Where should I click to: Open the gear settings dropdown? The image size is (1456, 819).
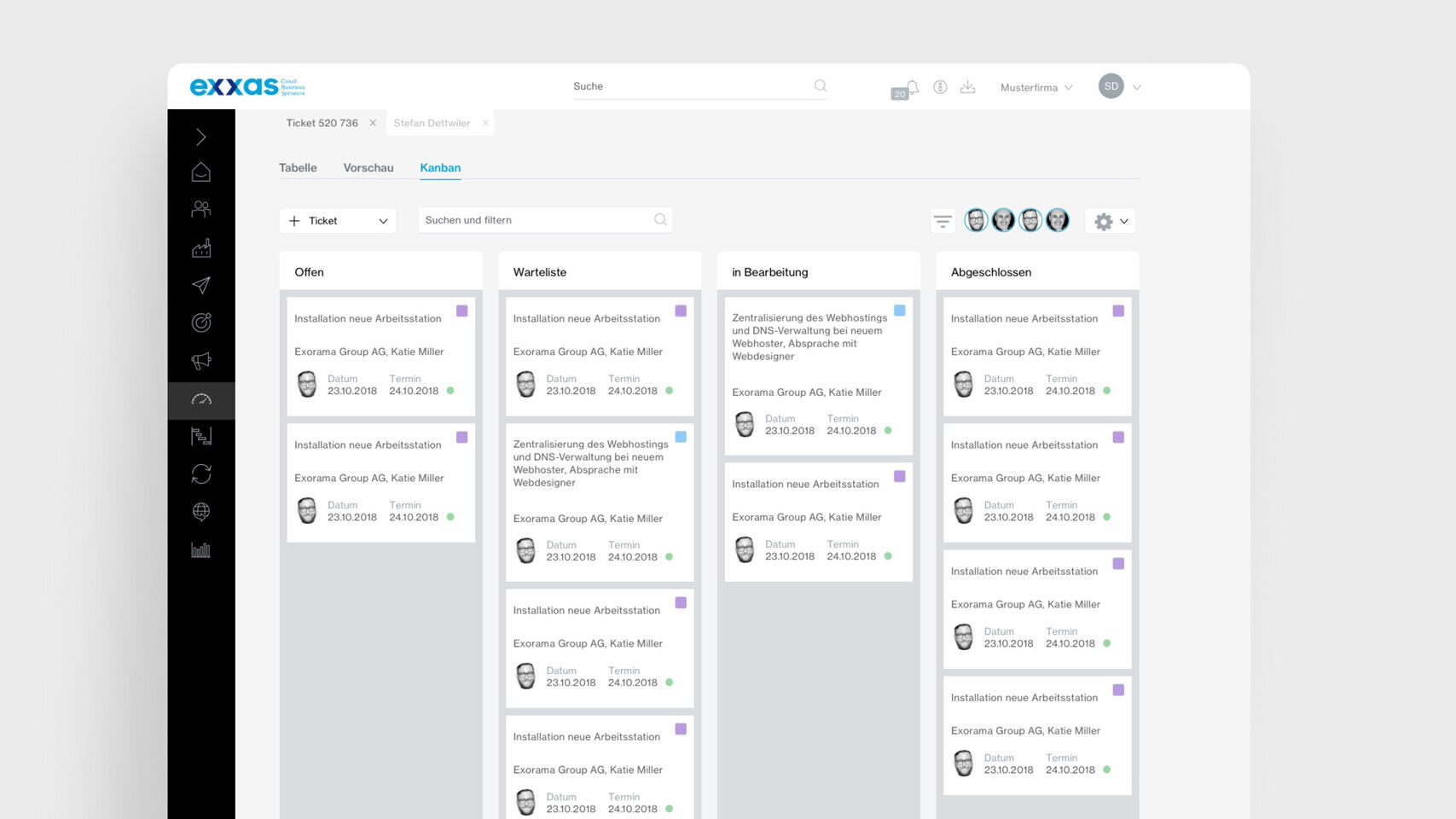point(1111,221)
